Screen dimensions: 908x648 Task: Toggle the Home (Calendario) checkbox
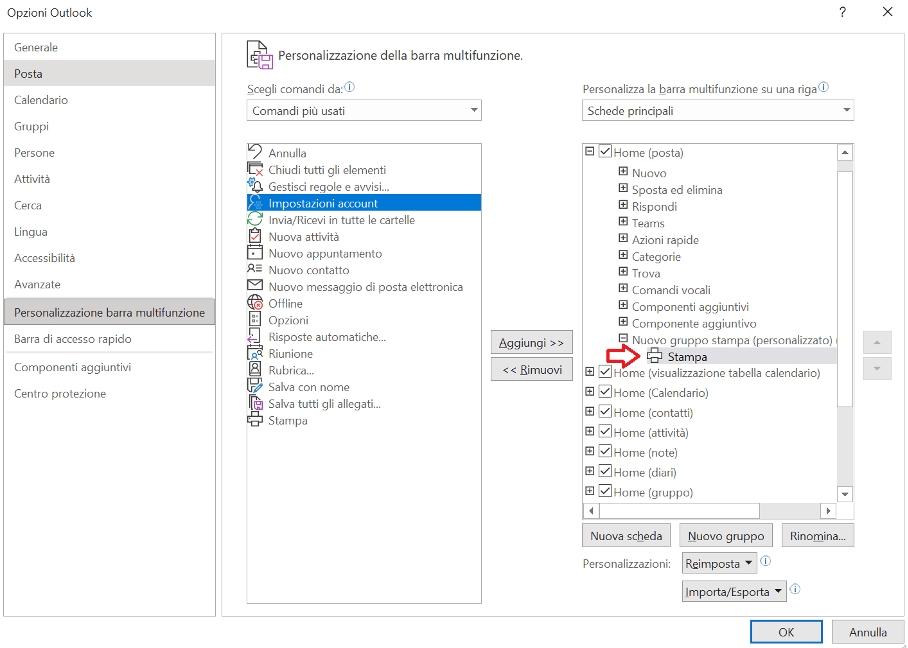coord(605,392)
